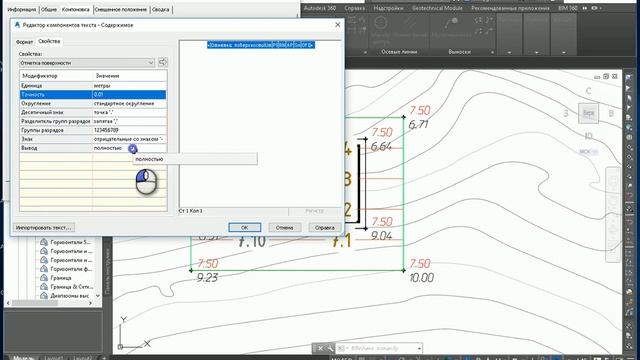
Task: Open the Свойства property dropdown (Отметка поверхности)
Action: [87, 63]
